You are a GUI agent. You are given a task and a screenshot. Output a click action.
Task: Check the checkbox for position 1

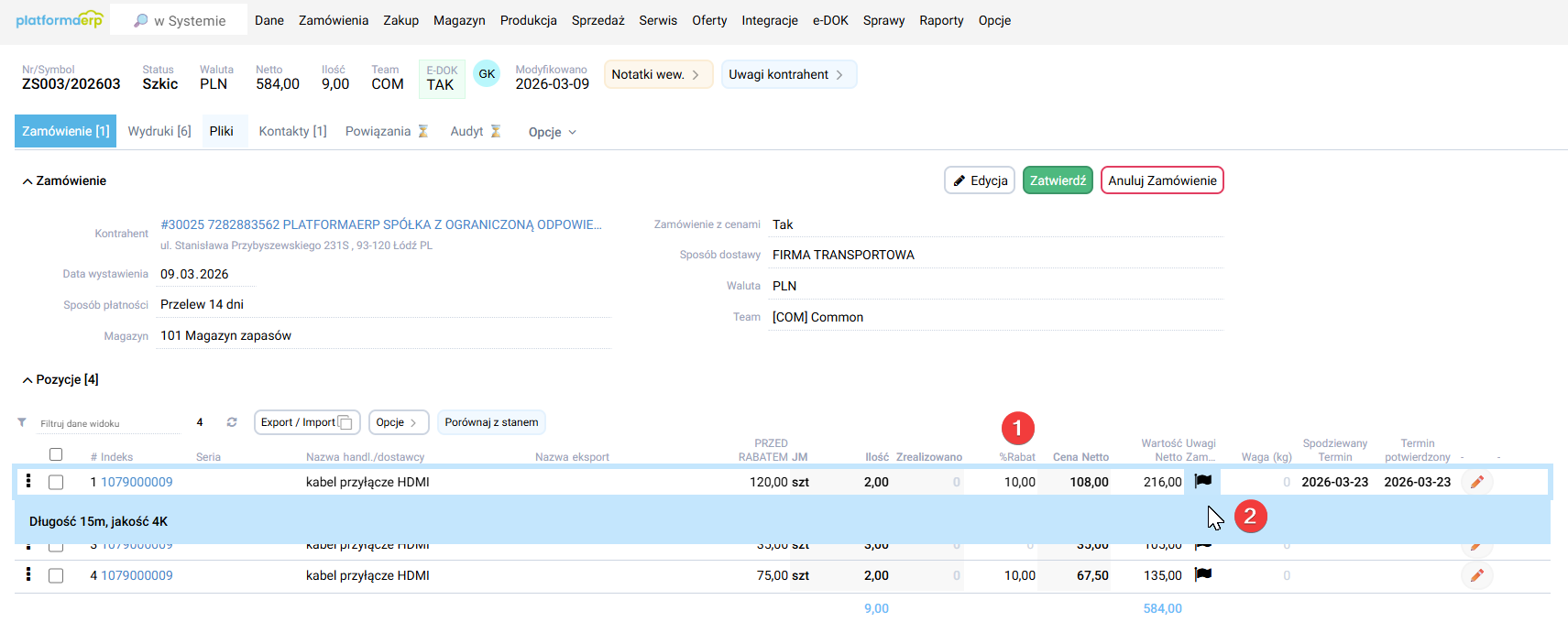tap(56, 482)
